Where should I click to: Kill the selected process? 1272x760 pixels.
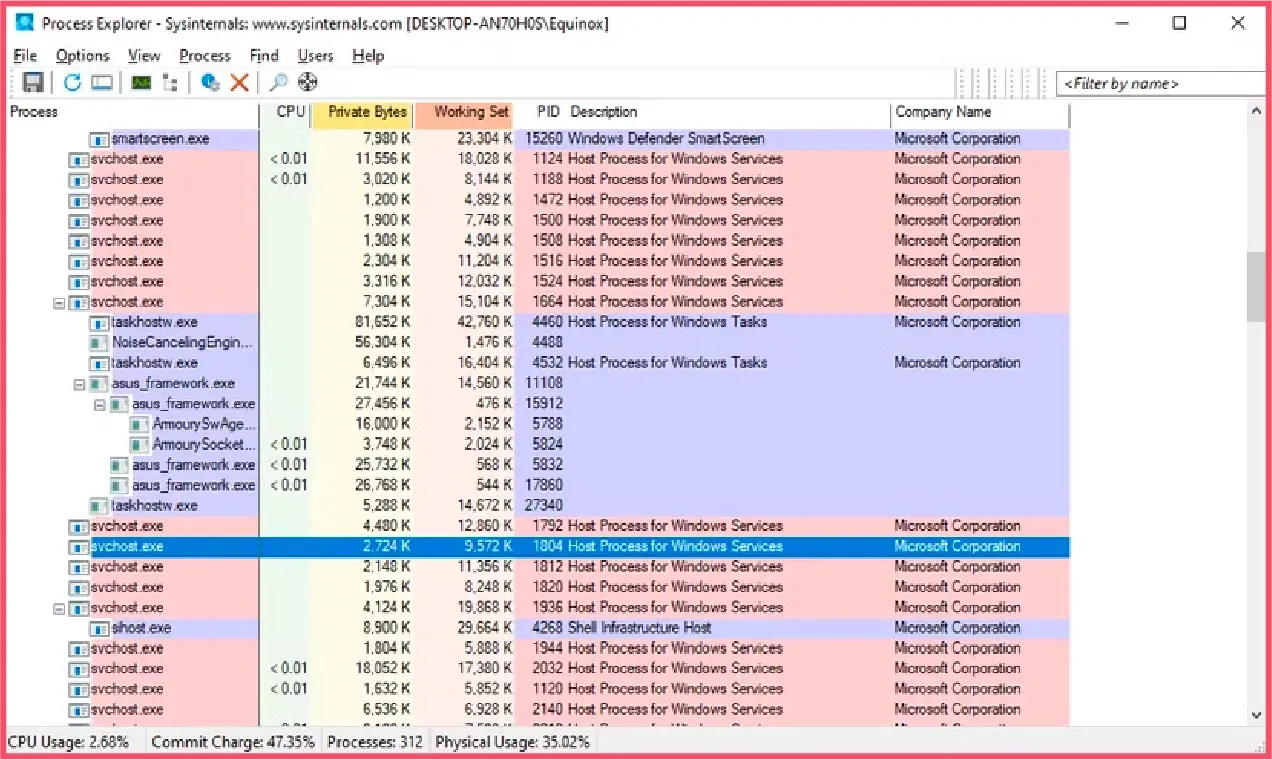click(239, 82)
